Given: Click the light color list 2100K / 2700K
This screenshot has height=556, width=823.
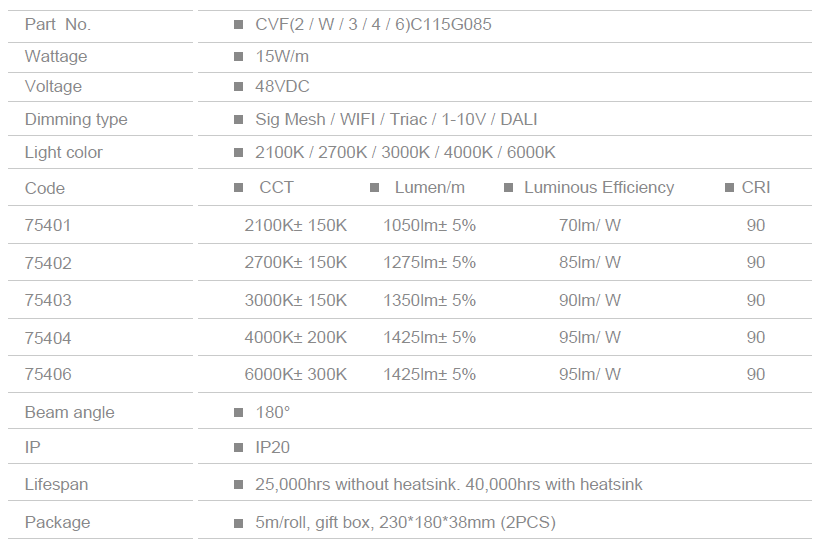Looking at the screenshot, I should point(311,152).
